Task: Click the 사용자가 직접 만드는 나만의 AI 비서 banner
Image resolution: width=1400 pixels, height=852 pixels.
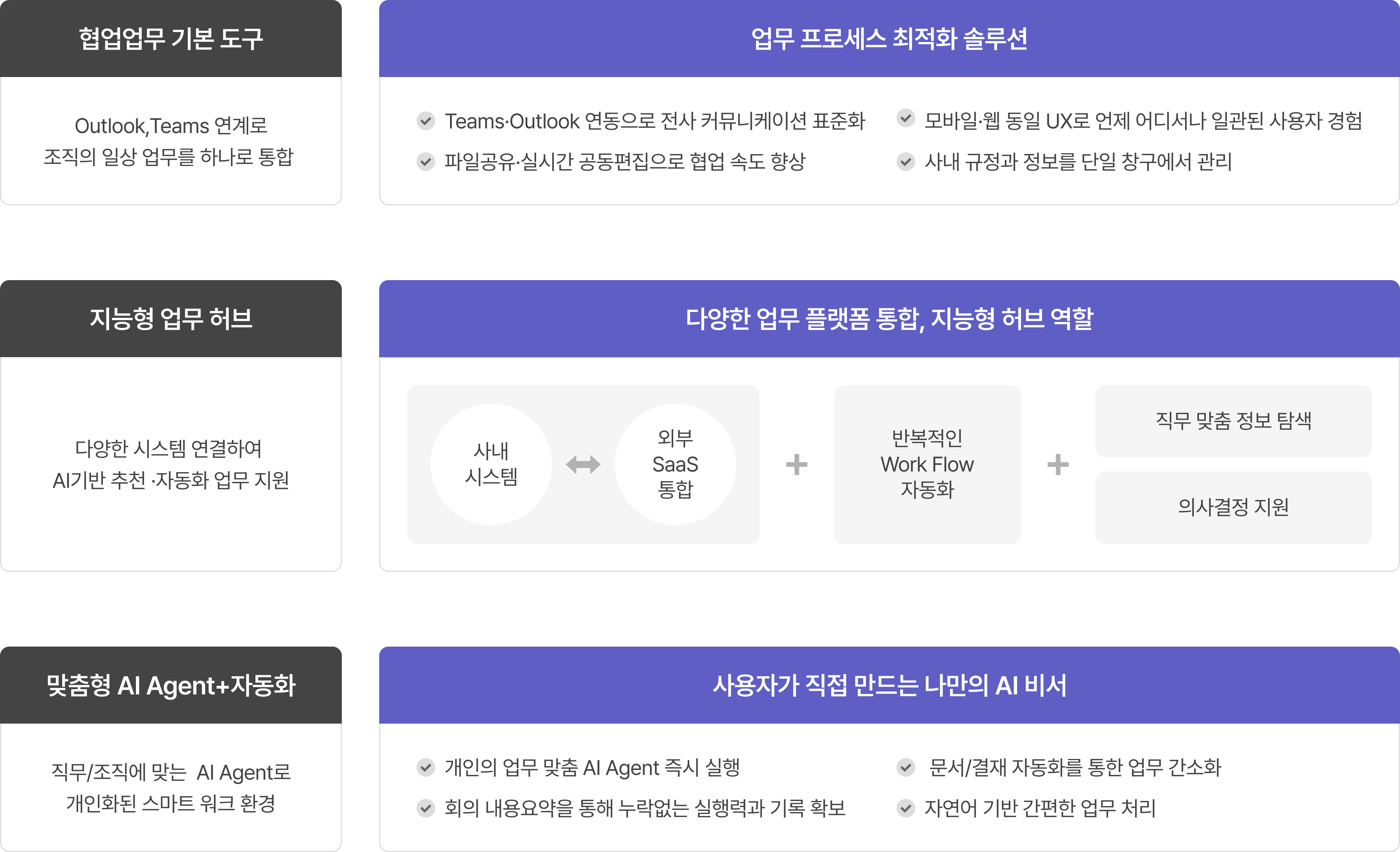Action: tap(889, 685)
